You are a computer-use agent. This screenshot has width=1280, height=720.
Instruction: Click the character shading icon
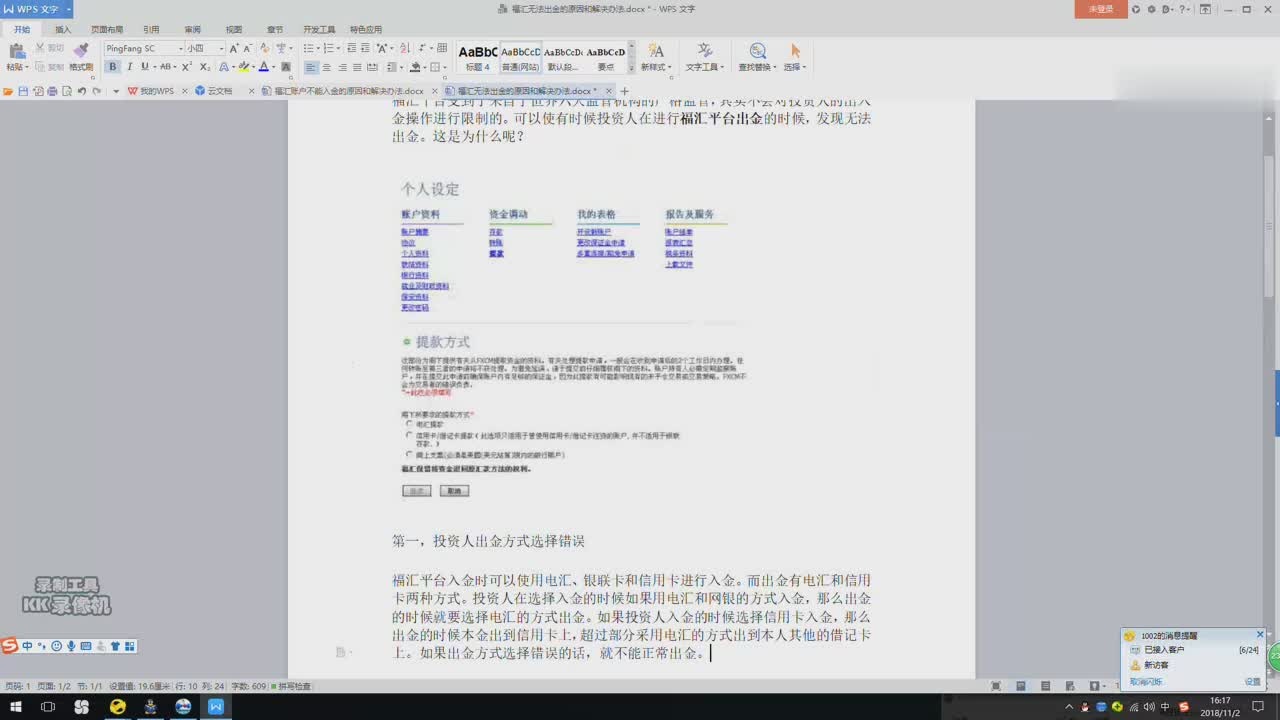(x=286, y=67)
